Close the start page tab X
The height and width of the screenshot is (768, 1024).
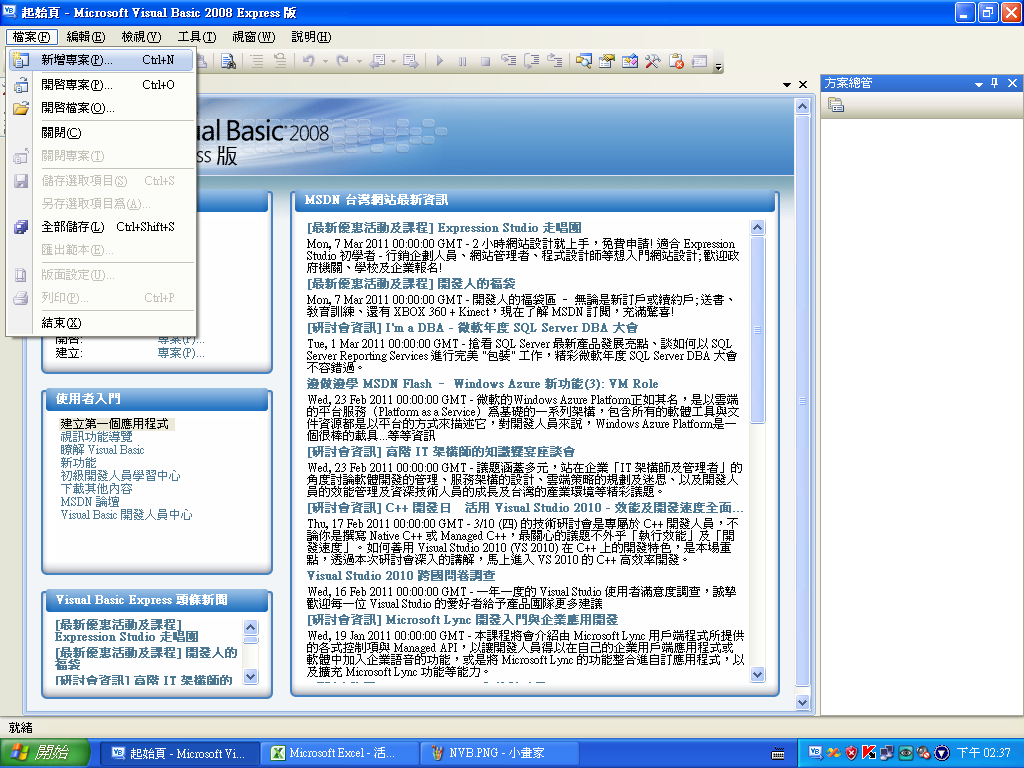click(x=803, y=84)
